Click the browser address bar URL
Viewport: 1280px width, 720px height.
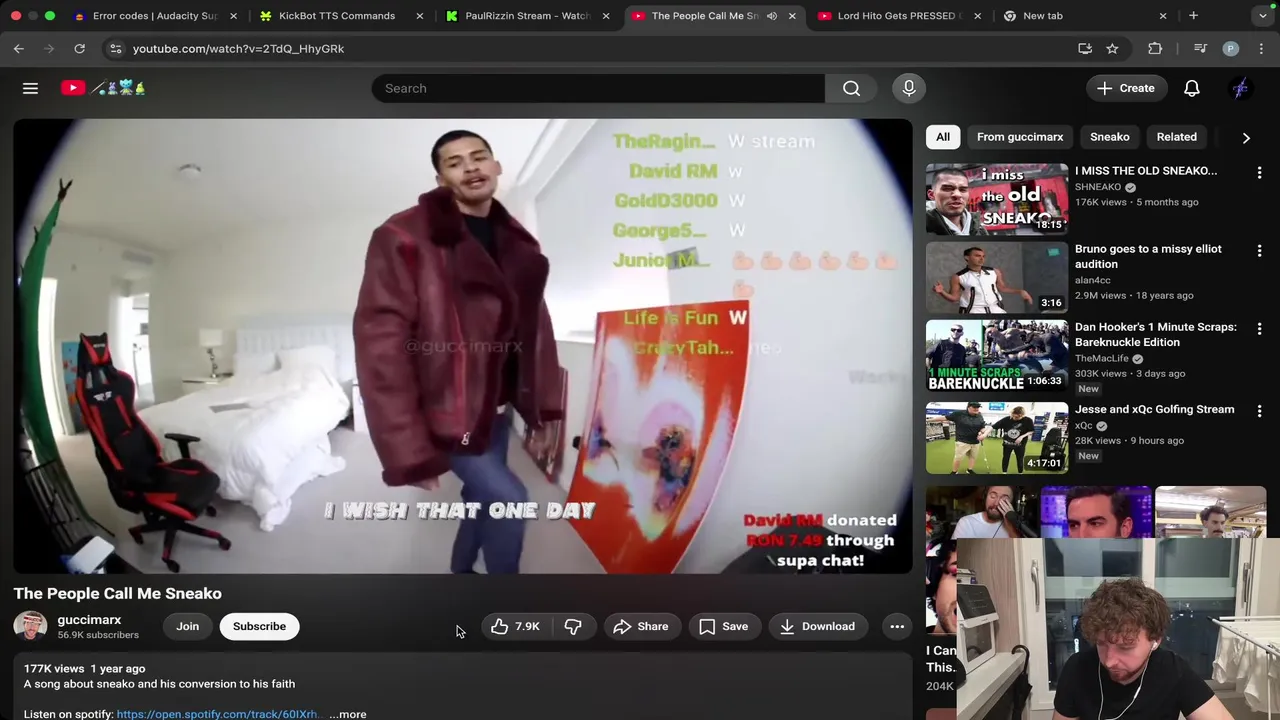click(238, 48)
